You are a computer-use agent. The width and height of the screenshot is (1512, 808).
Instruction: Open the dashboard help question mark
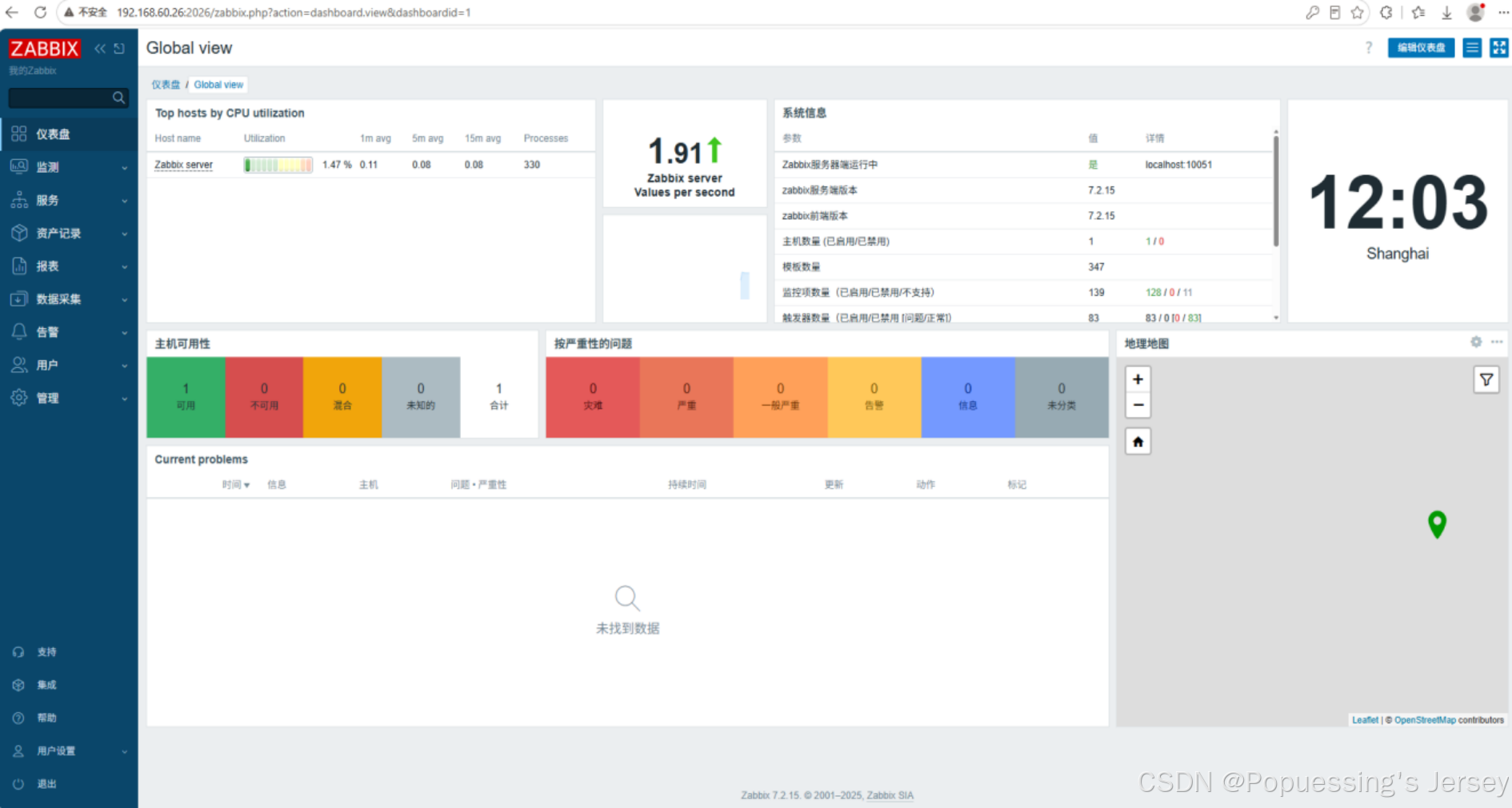(x=1369, y=48)
